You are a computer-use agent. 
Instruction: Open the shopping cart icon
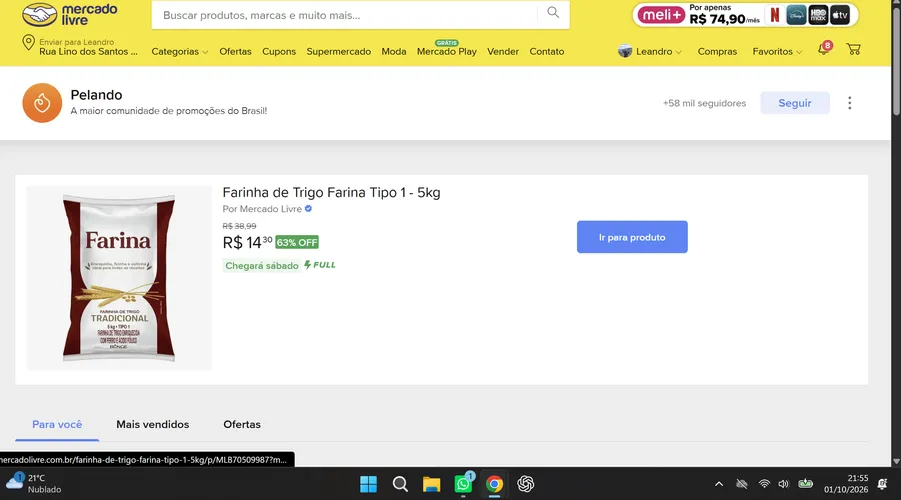point(853,49)
